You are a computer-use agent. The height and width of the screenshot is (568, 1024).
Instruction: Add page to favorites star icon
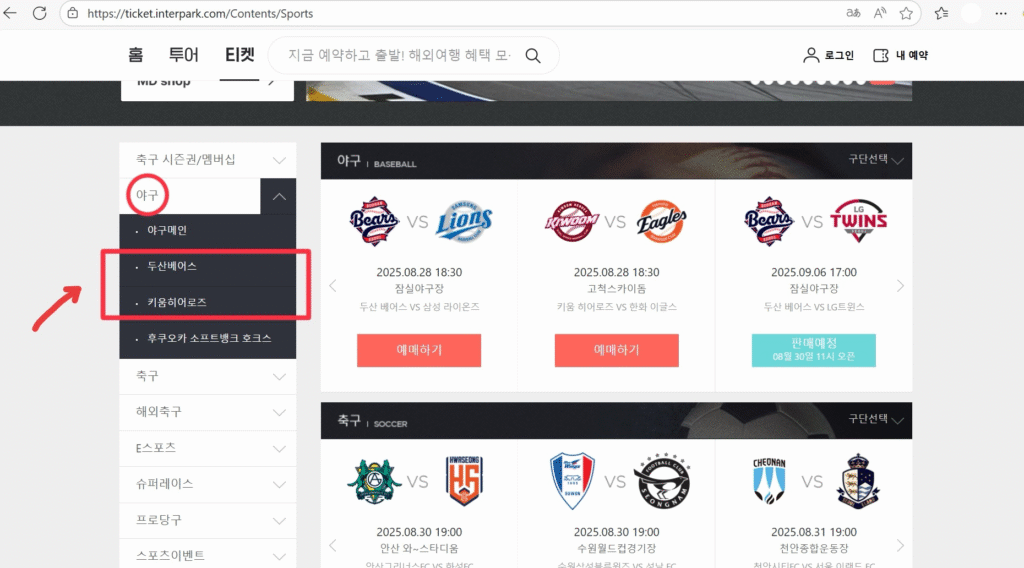906,13
